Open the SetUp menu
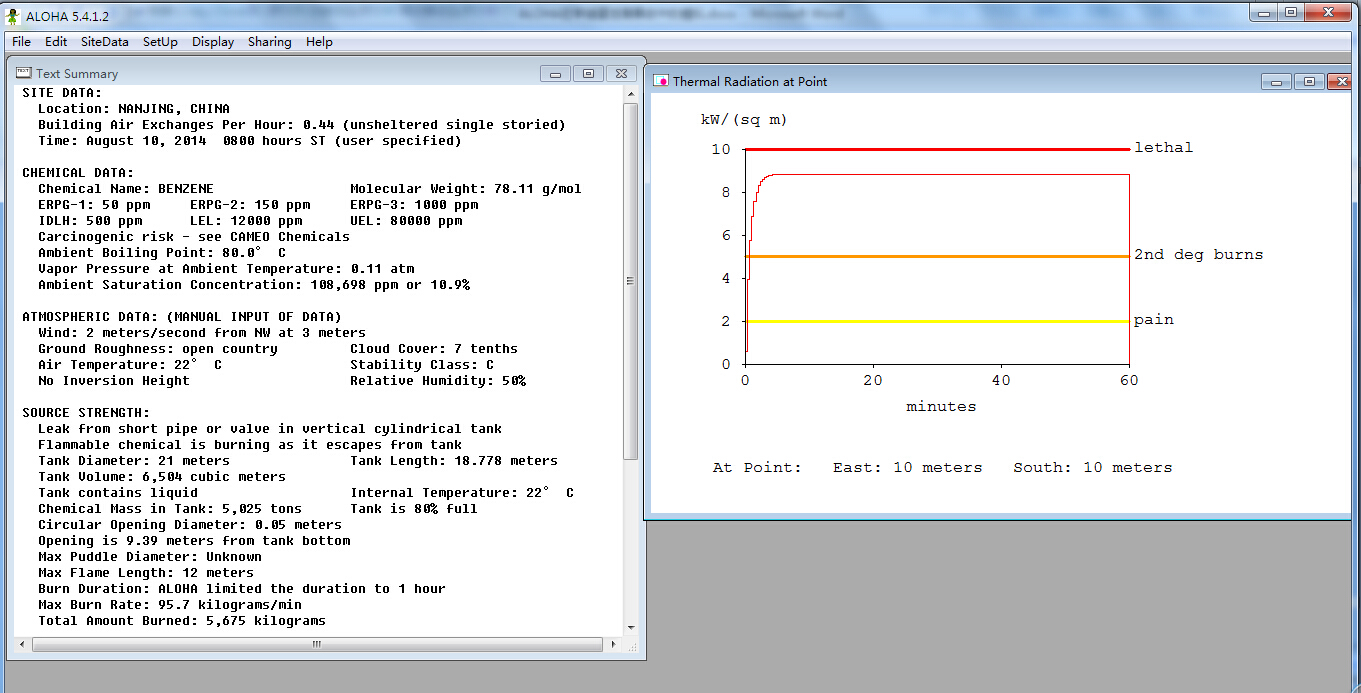1361x693 pixels. 160,42
